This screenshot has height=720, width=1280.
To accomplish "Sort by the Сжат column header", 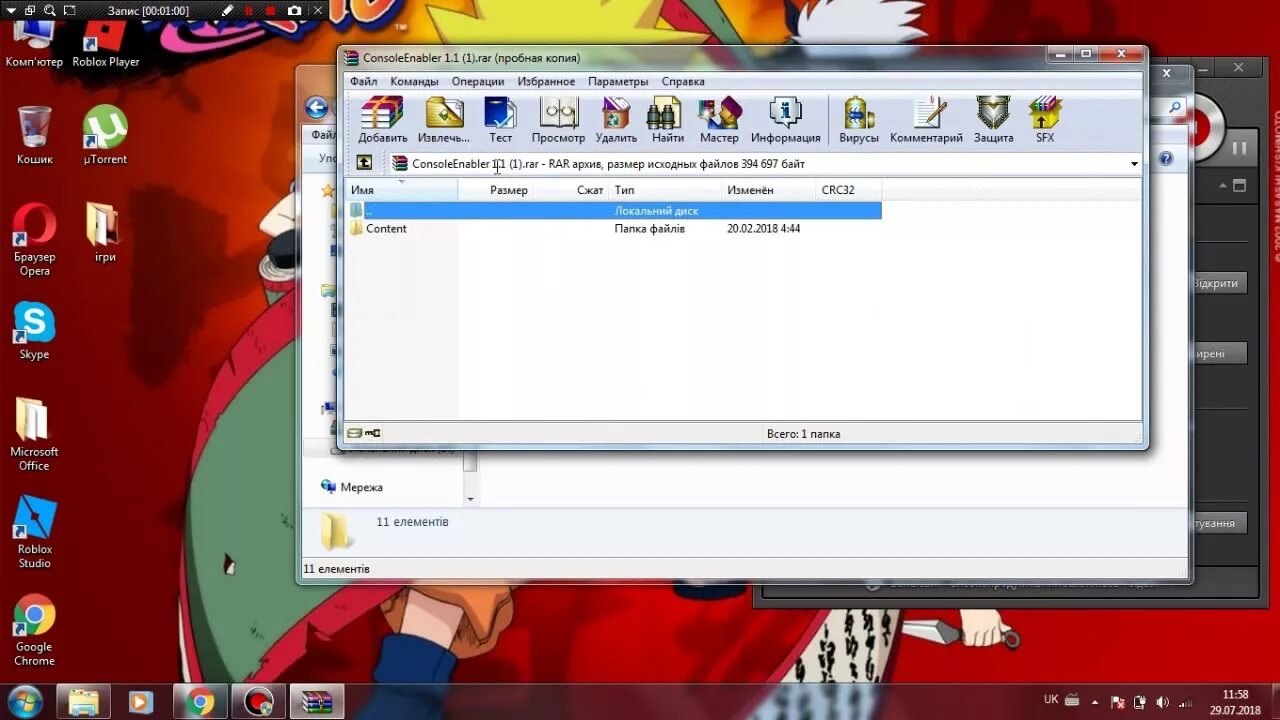I will tap(569, 190).
